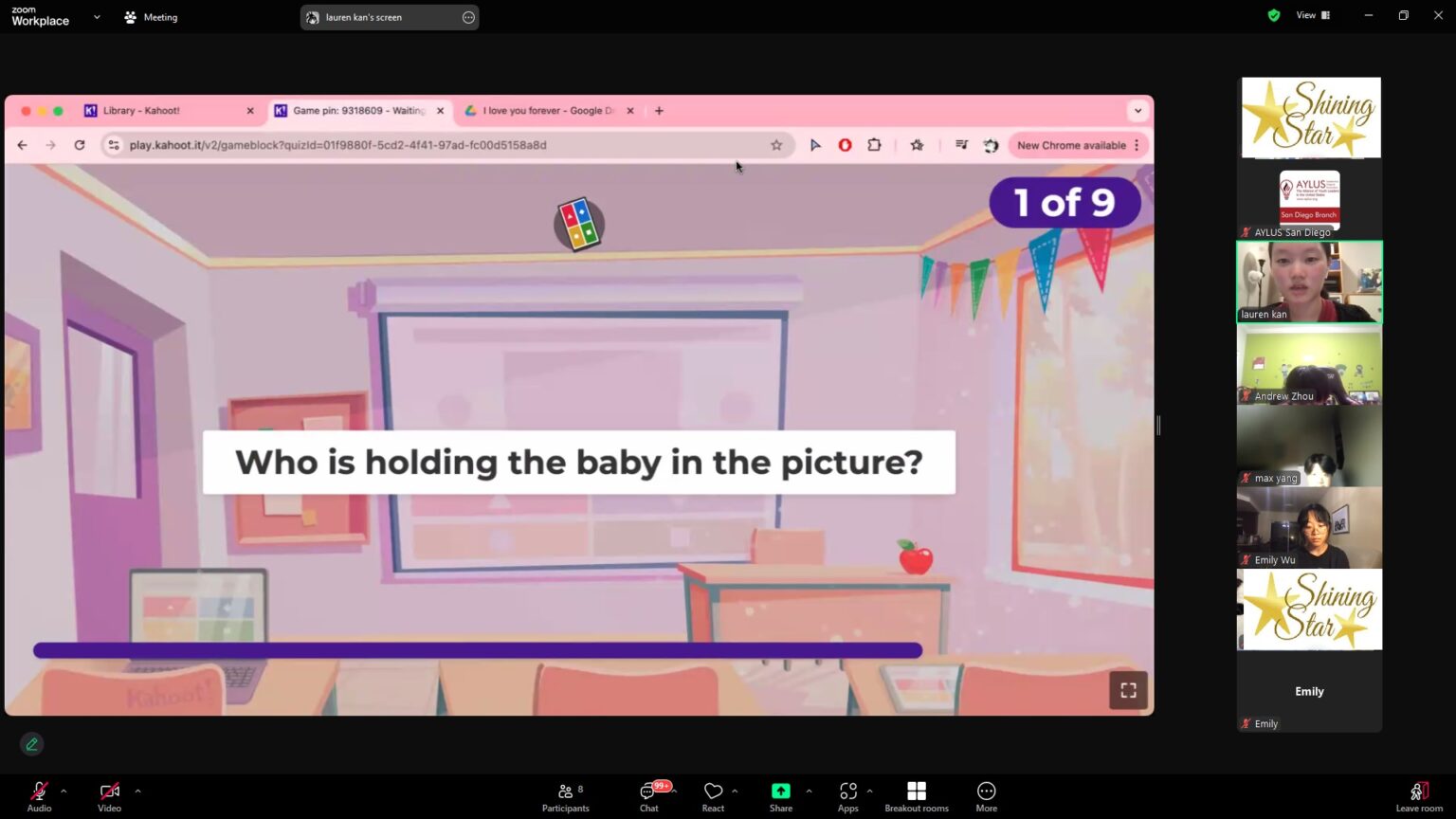Open the React emoji menu
This screenshot has width=1456, height=819.
[713, 796]
